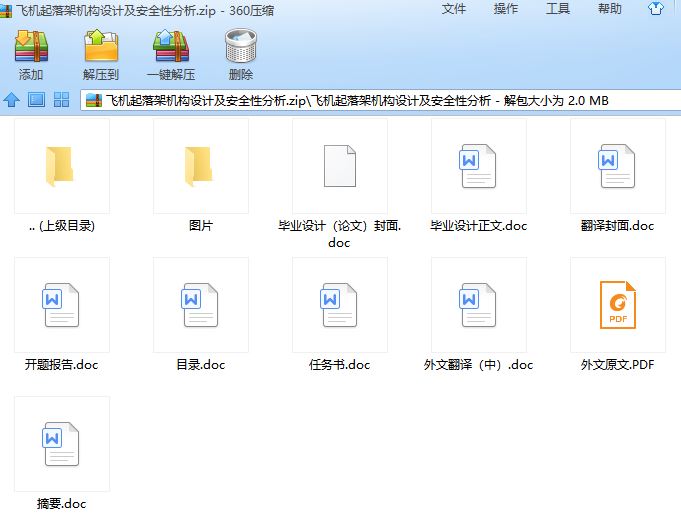Screen dimensions: 681x520
Task: Click the skin shirt icon in title bar
Action: tap(655, 8)
